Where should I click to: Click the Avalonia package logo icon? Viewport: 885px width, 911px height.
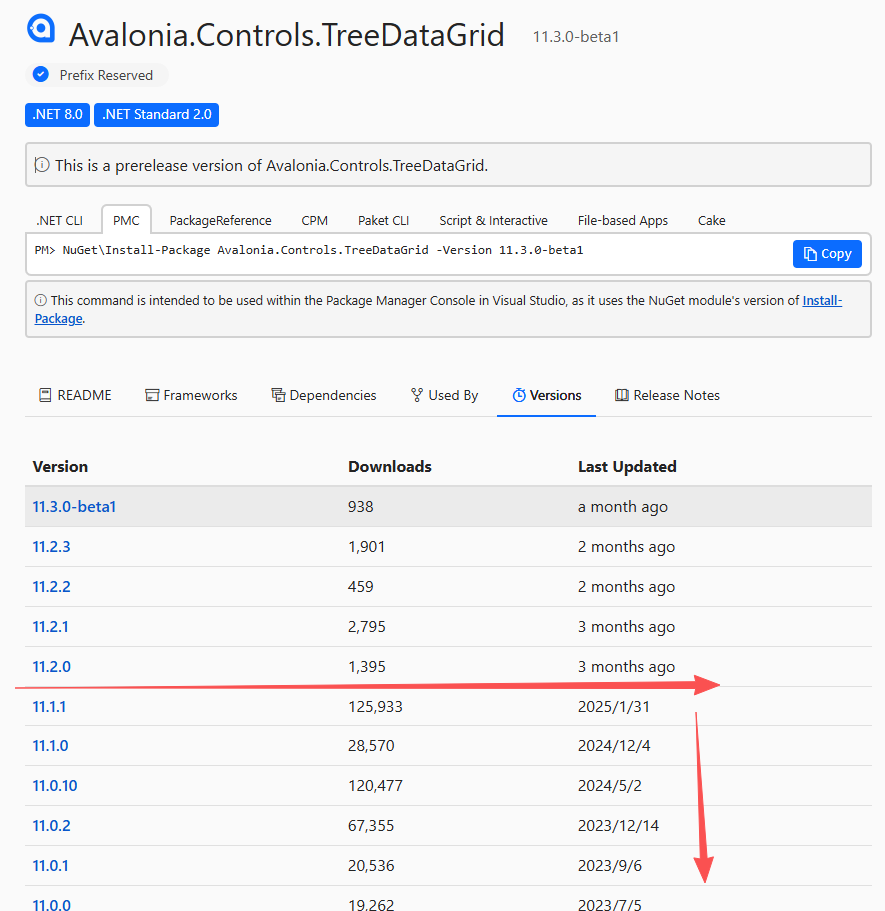(x=41, y=30)
